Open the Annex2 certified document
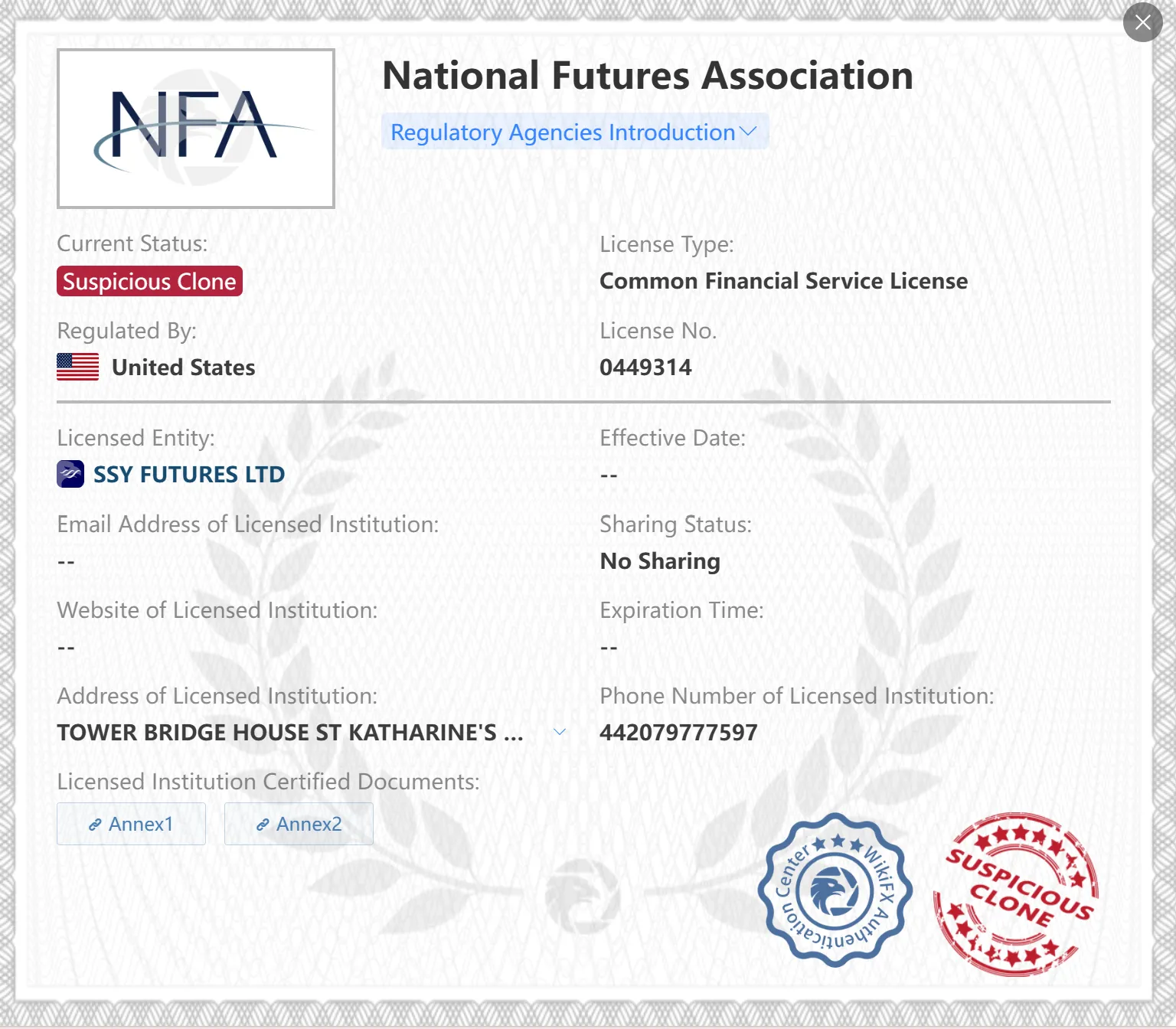1176x1029 pixels. pyautogui.click(x=299, y=824)
